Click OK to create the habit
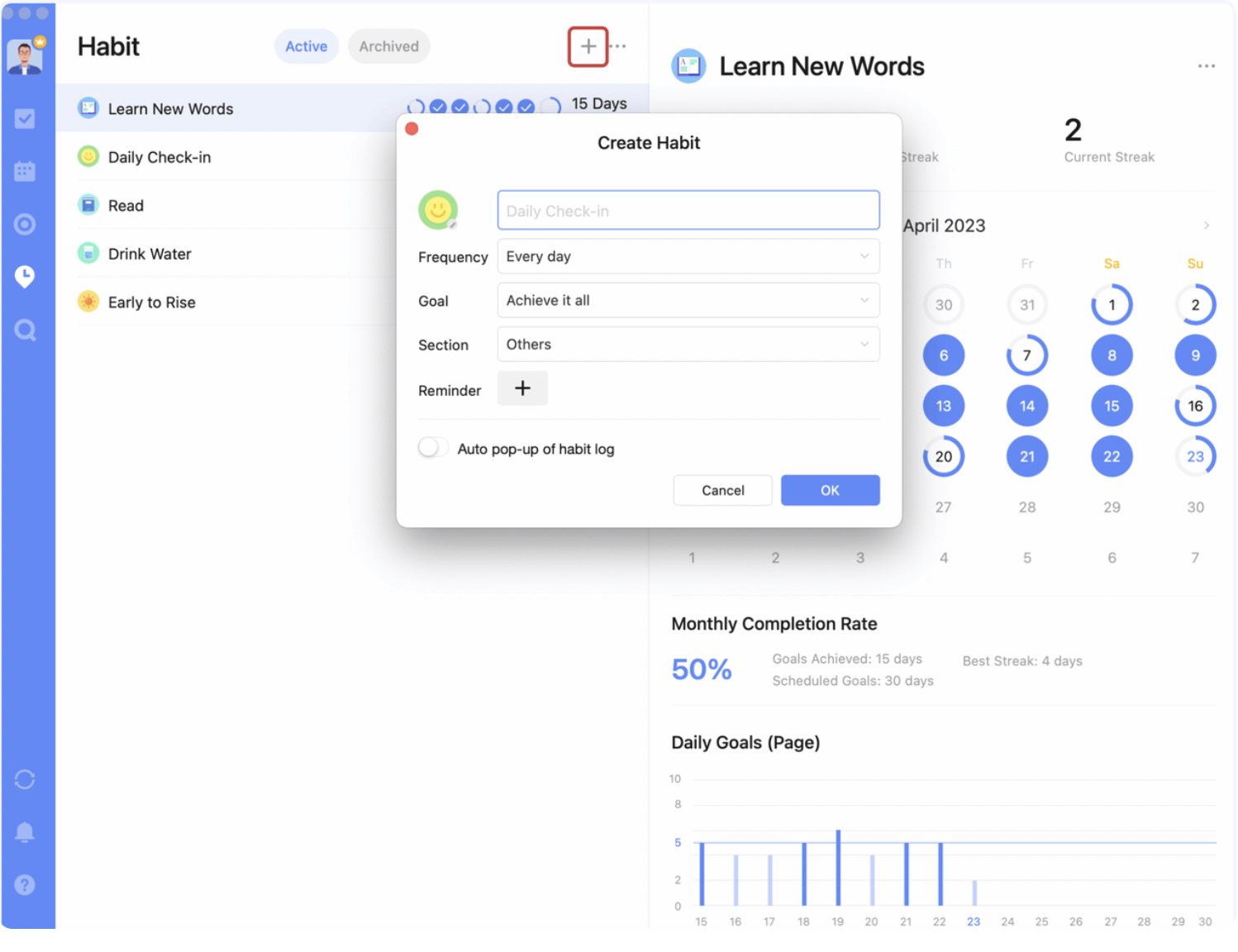The image size is (1238, 952). pos(830,490)
